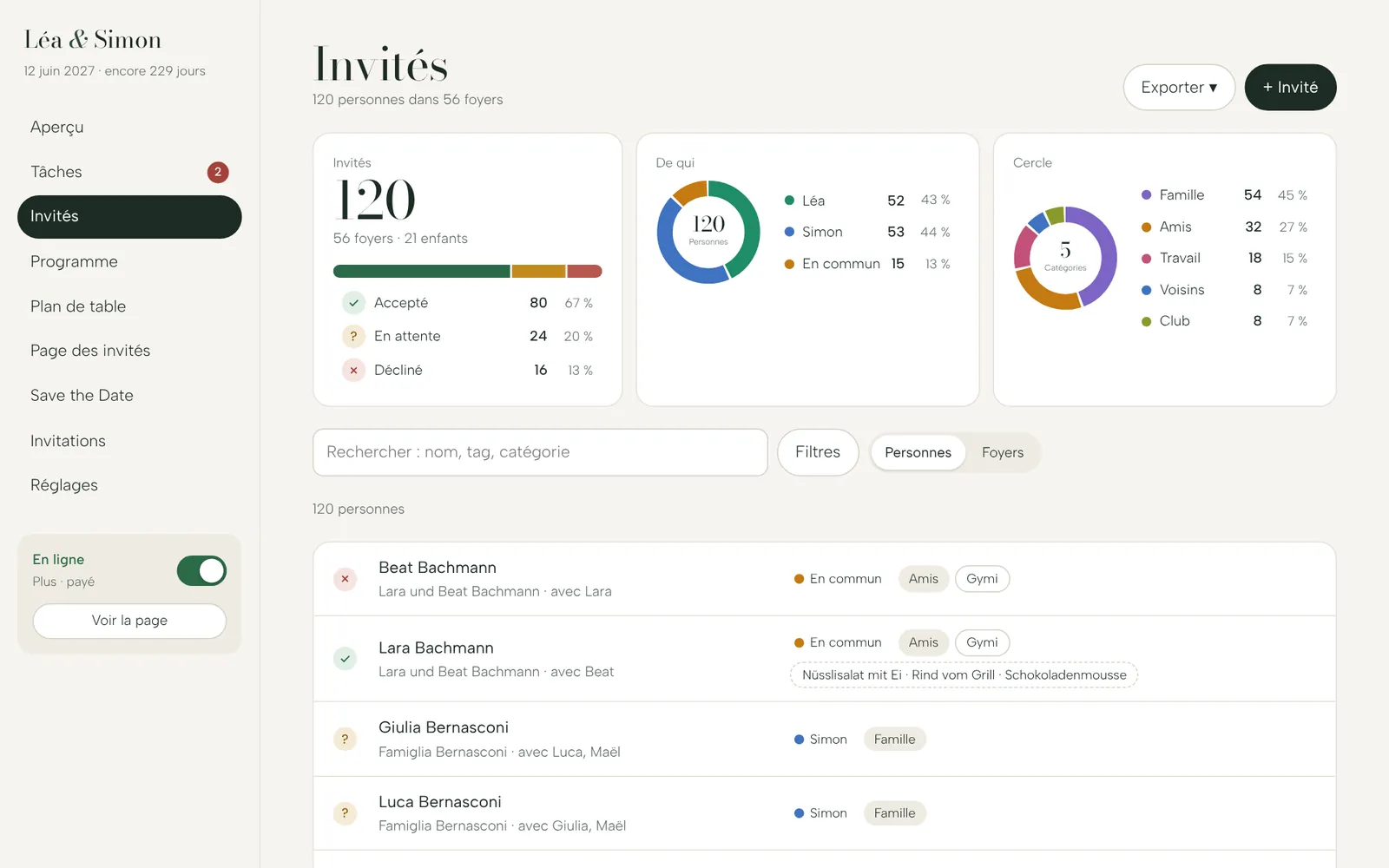This screenshot has width=1389, height=868.
Task: Click the Famille tag on Luca Bernasconi
Action: point(894,813)
